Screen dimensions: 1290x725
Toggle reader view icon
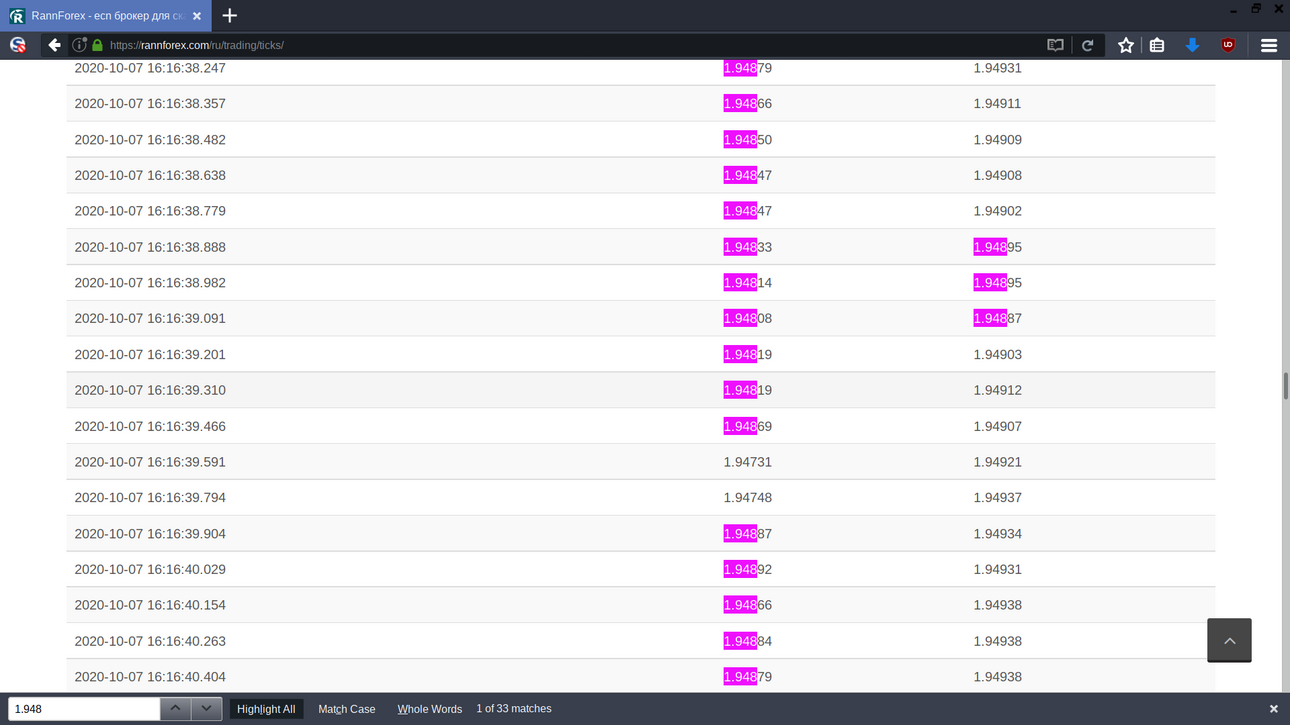point(1055,45)
